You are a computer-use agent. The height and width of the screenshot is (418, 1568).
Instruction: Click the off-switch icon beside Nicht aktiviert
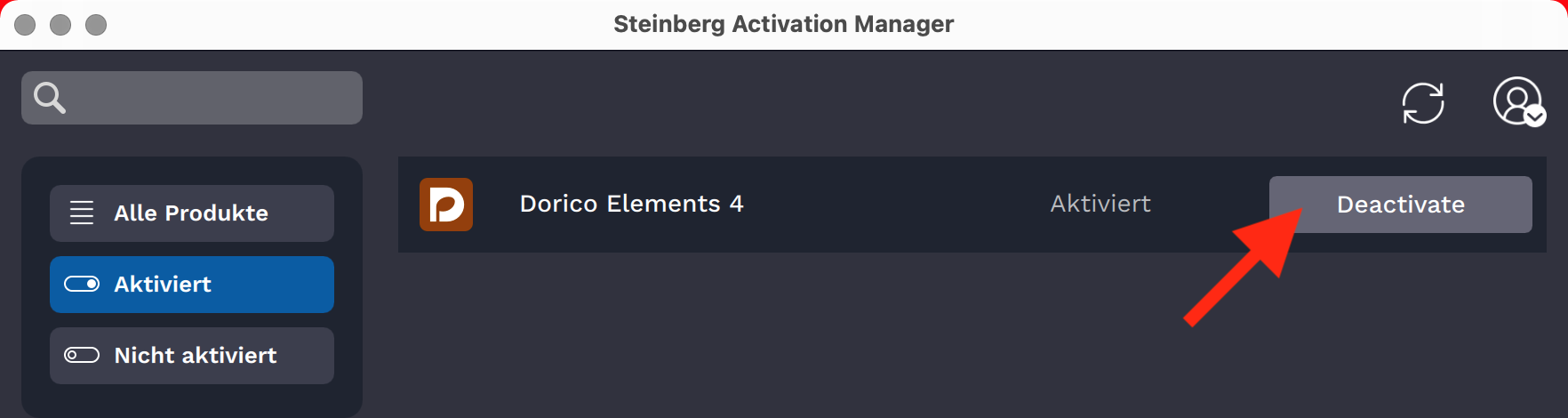pyautogui.click(x=82, y=355)
